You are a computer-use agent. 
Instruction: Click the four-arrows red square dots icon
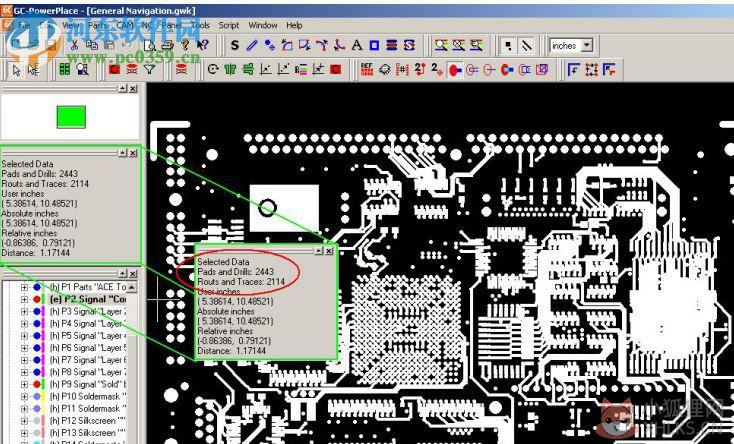[591, 70]
